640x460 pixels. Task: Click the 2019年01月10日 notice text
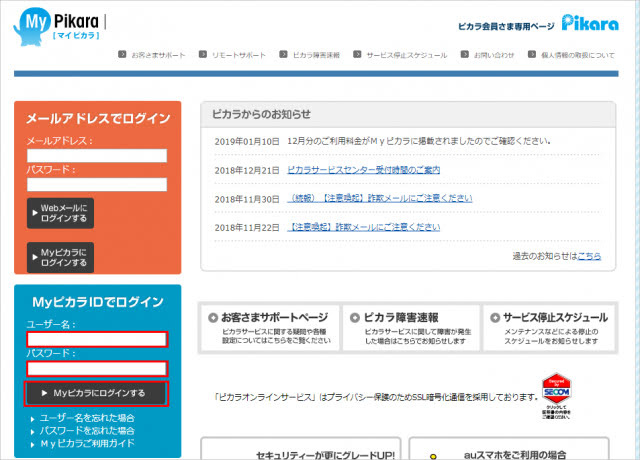(419, 141)
